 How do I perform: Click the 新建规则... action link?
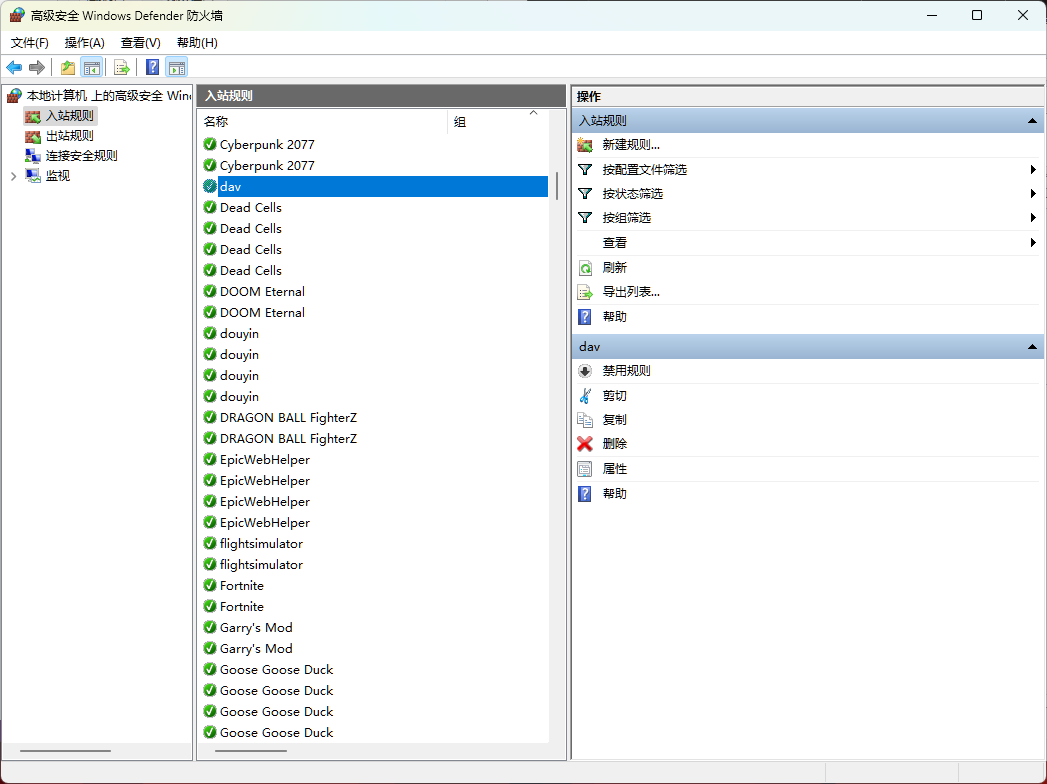(631, 145)
